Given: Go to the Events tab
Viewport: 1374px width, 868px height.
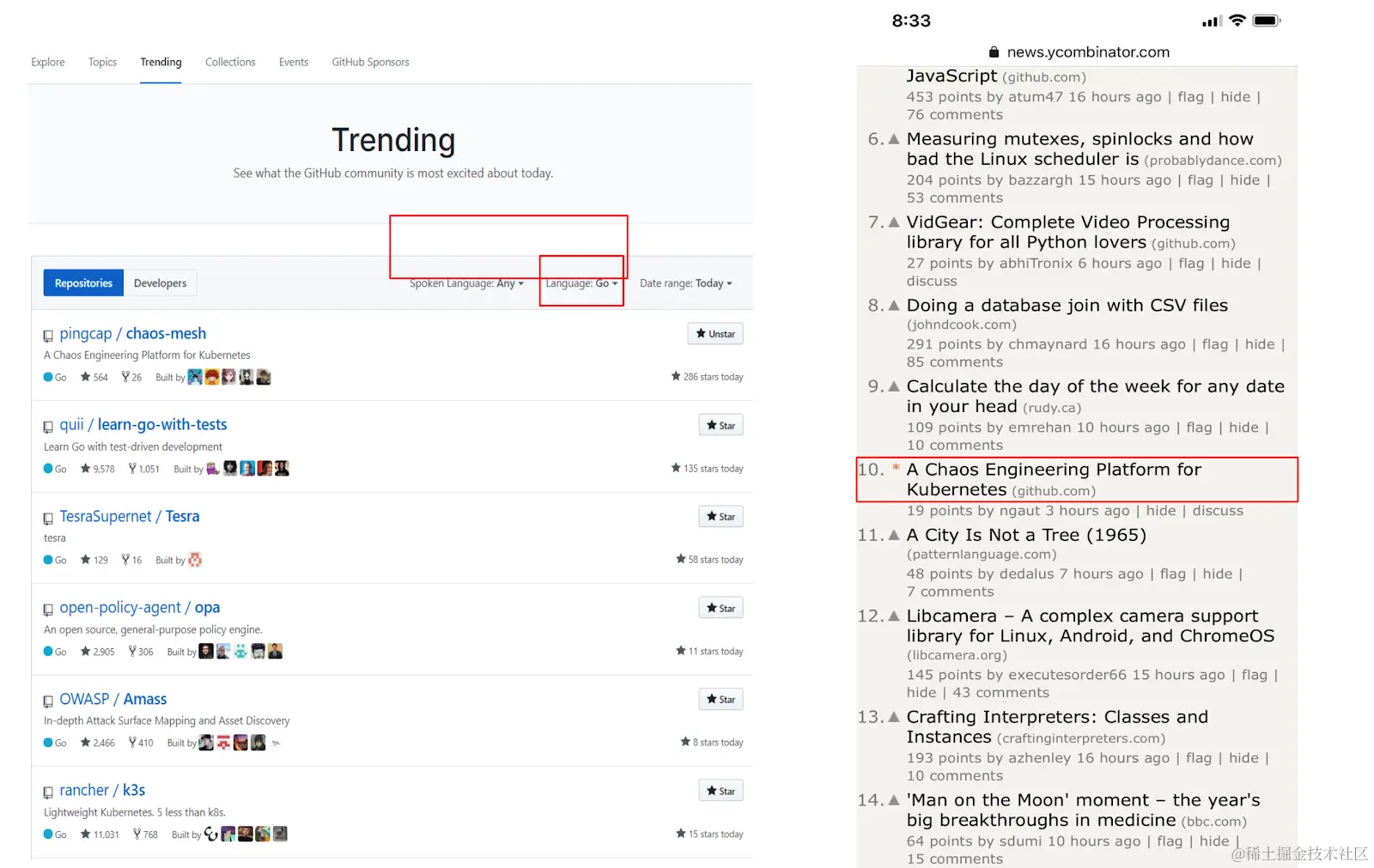Looking at the screenshot, I should (x=294, y=62).
